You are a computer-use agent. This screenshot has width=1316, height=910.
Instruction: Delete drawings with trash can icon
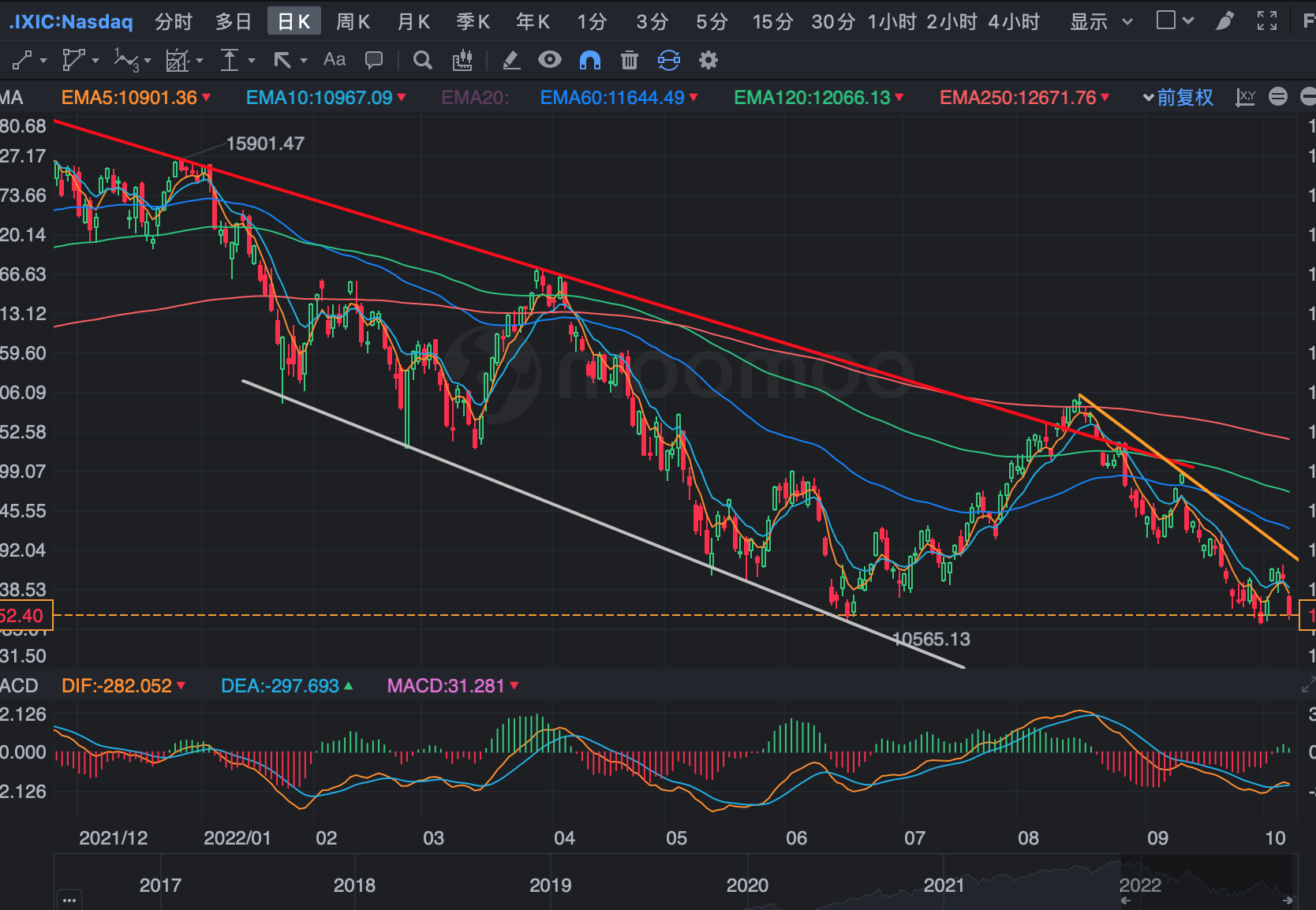pos(630,60)
